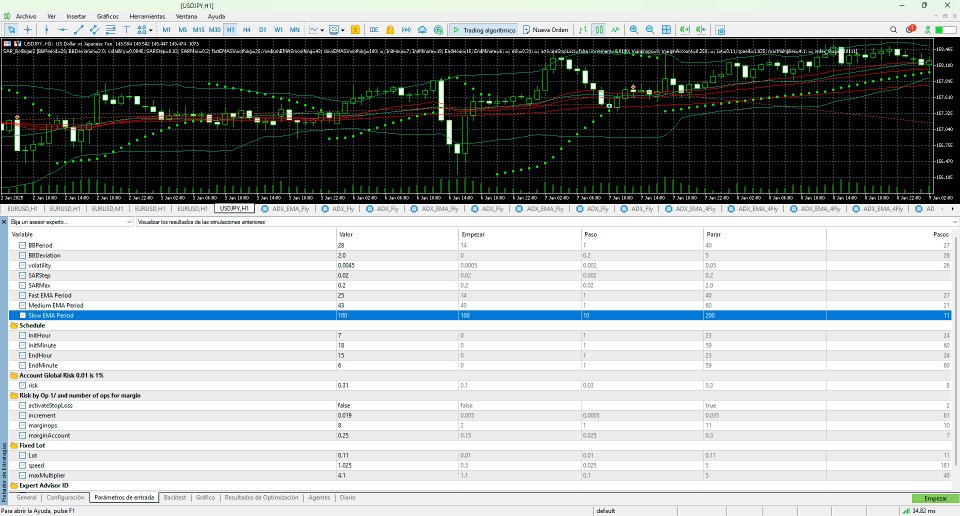Click the yellow lock market icon
Screen dimensions: 960x516
point(390,29)
